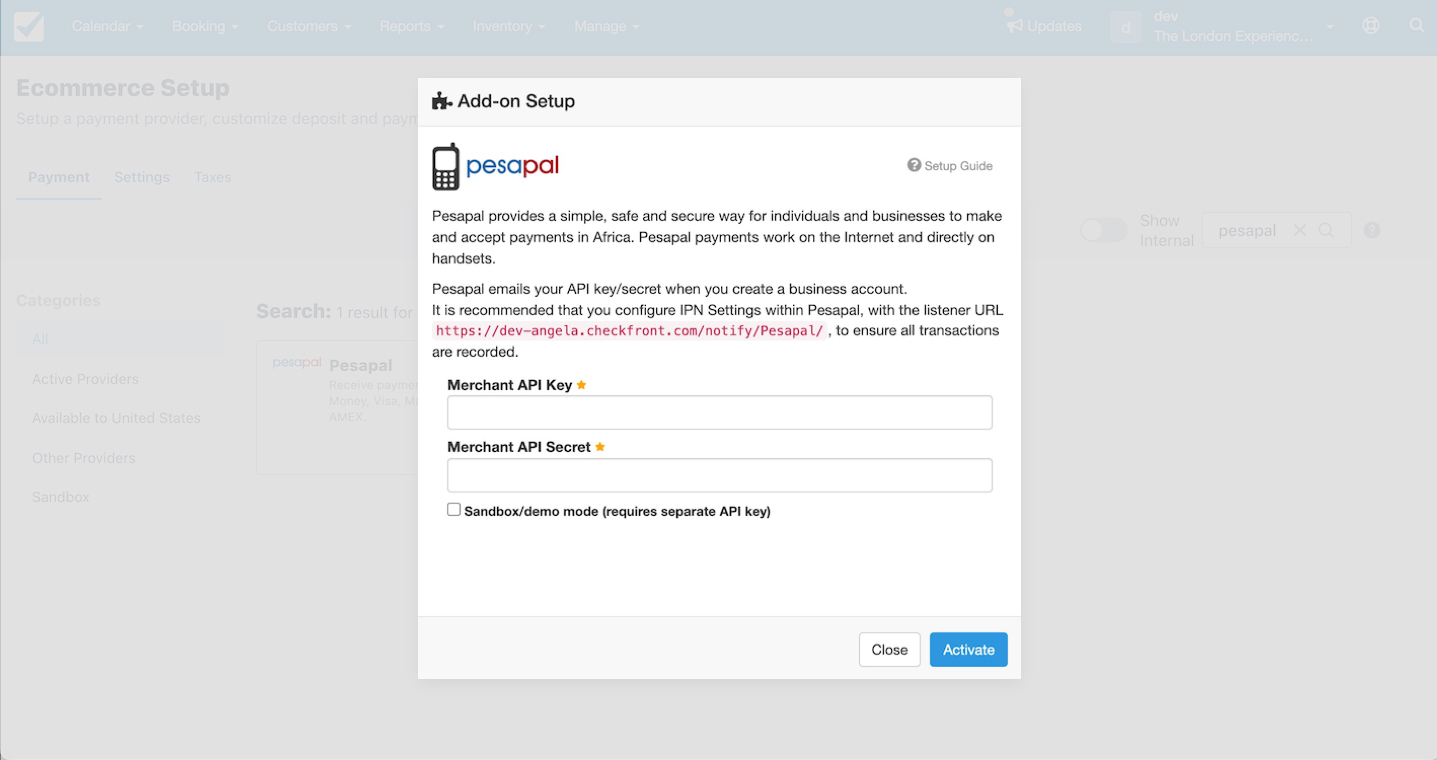Open the Setup Guide link
The width and height of the screenshot is (1437, 760).
tap(950, 165)
